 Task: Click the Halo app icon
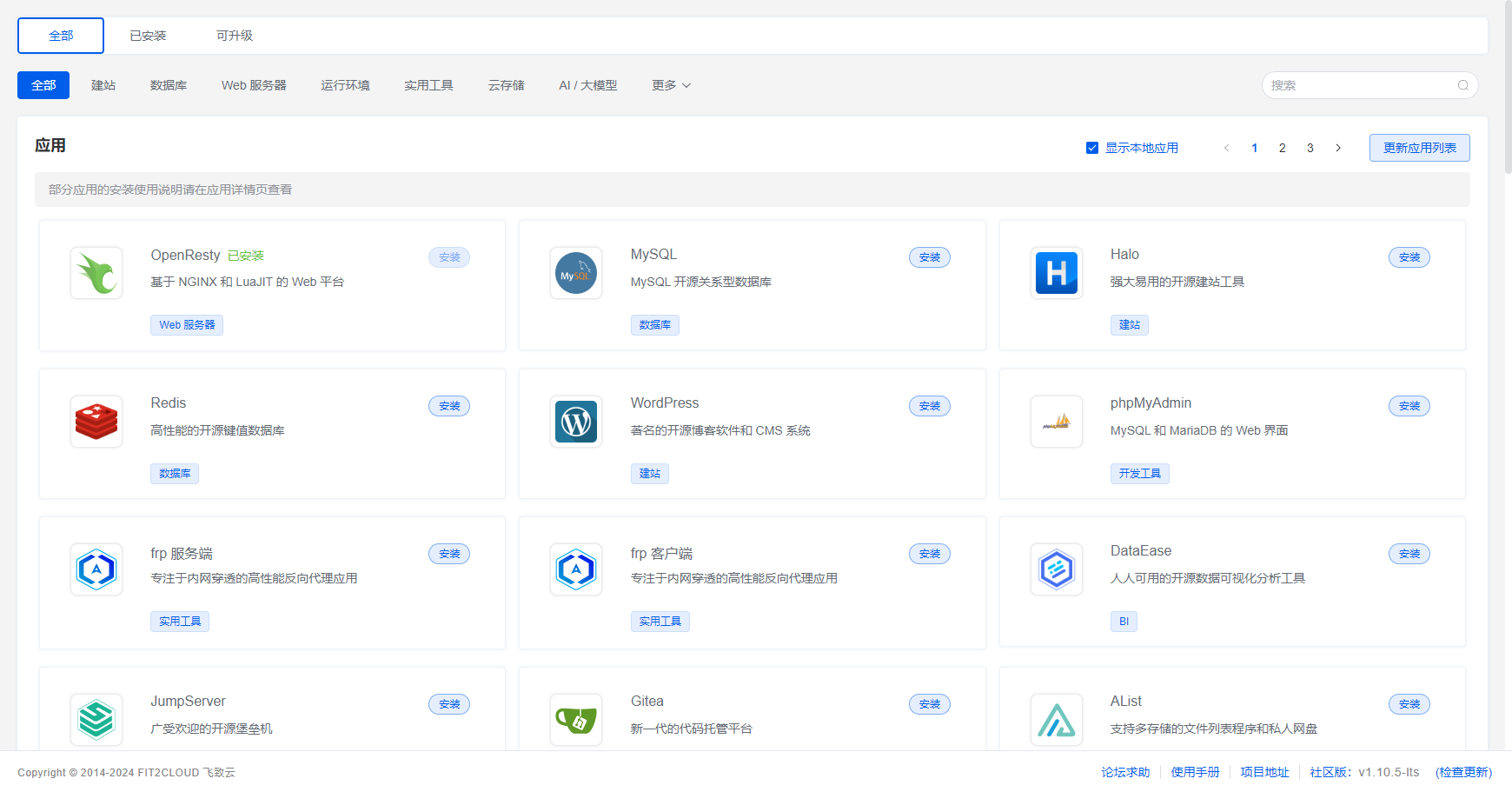pos(1057,273)
